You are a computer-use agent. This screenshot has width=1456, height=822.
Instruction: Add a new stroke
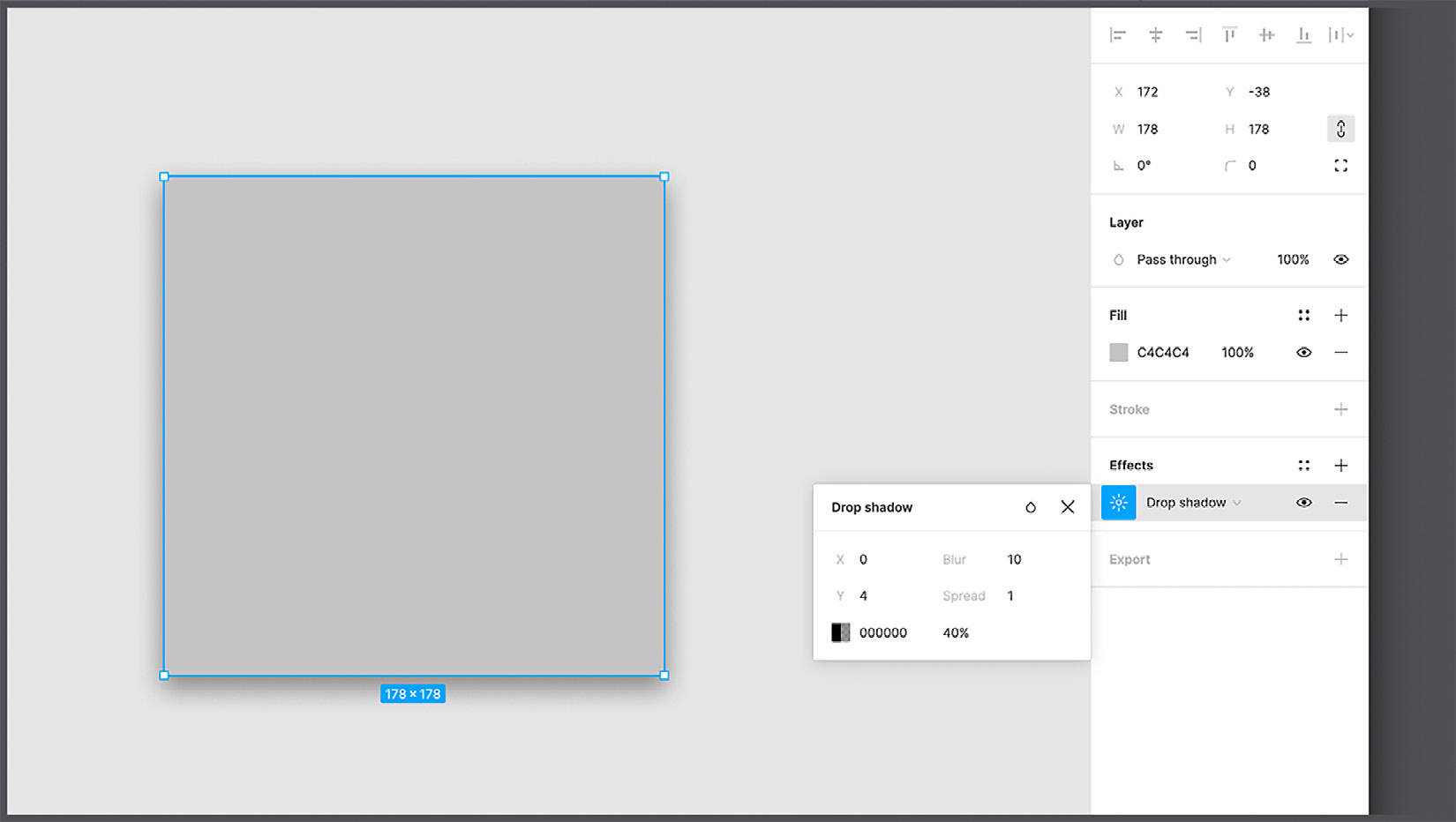tap(1340, 409)
